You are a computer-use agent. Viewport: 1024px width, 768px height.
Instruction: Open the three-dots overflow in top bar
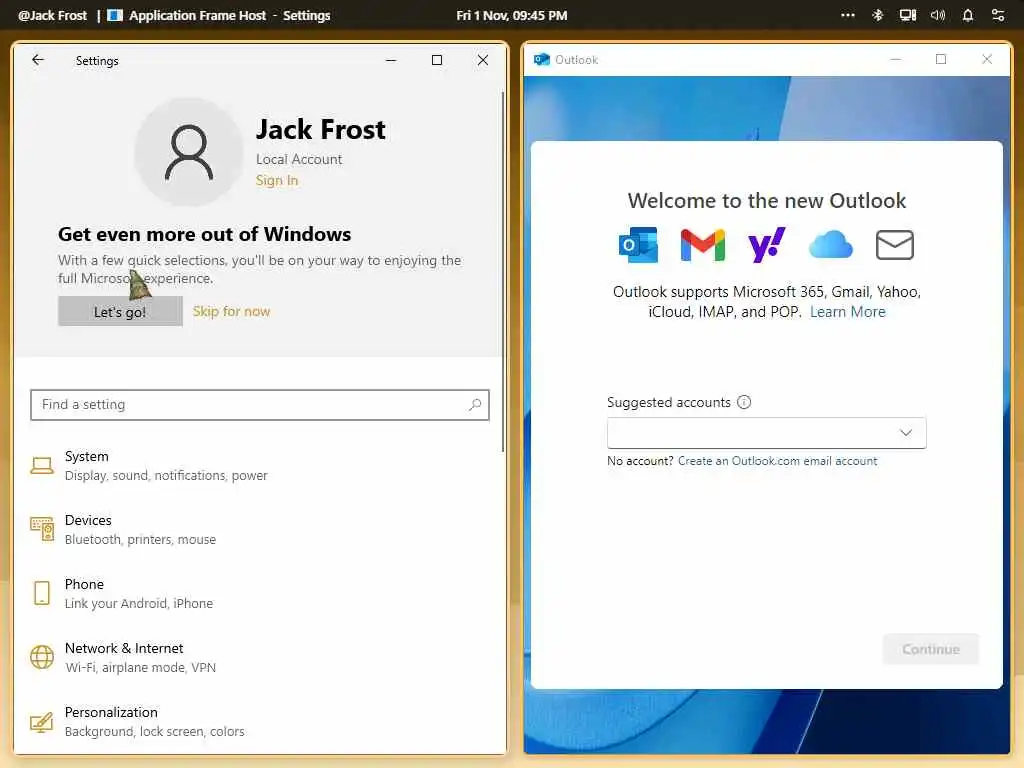[848, 15]
